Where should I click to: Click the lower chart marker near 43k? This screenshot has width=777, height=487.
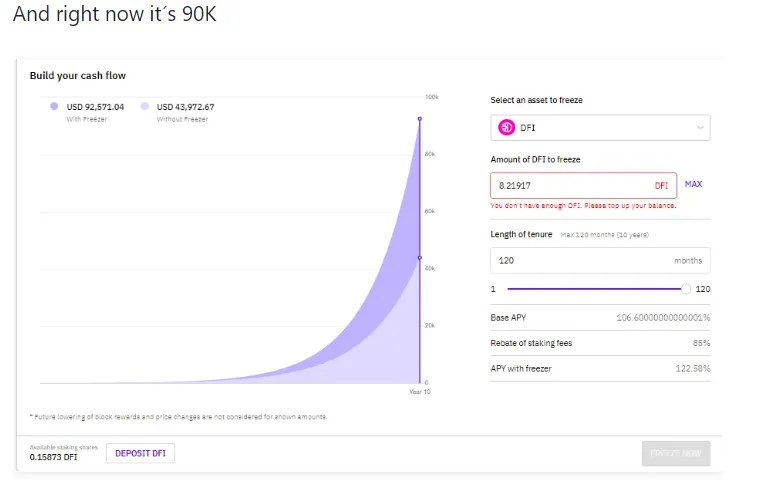coord(420,258)
